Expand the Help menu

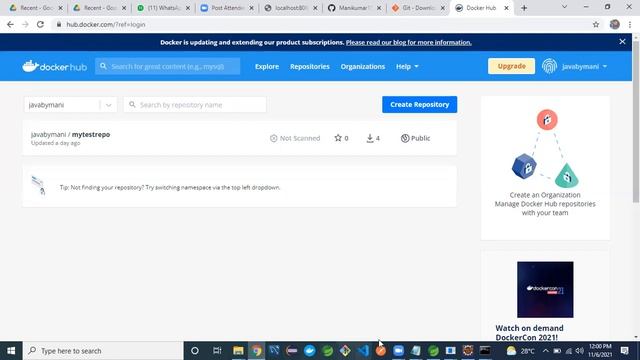click(x=407, y=66)
